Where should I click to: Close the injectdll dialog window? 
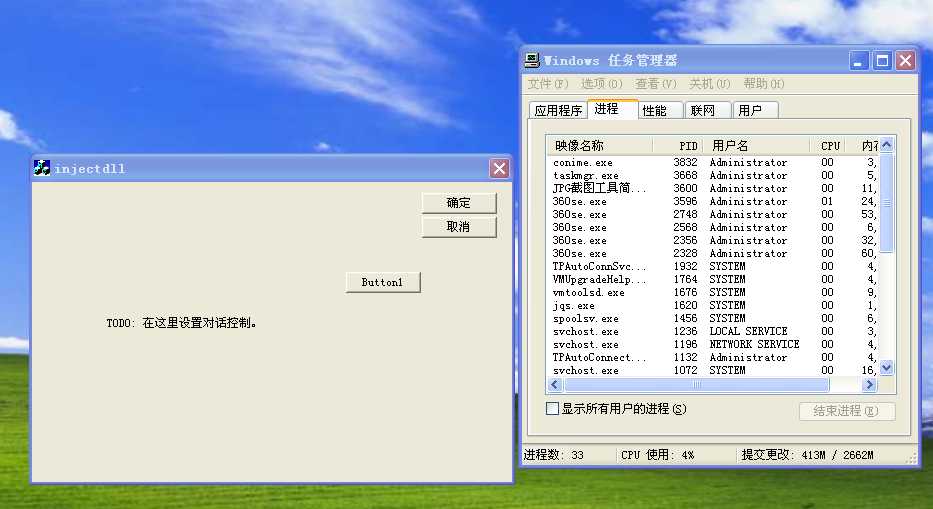click(x=499, y=168)
